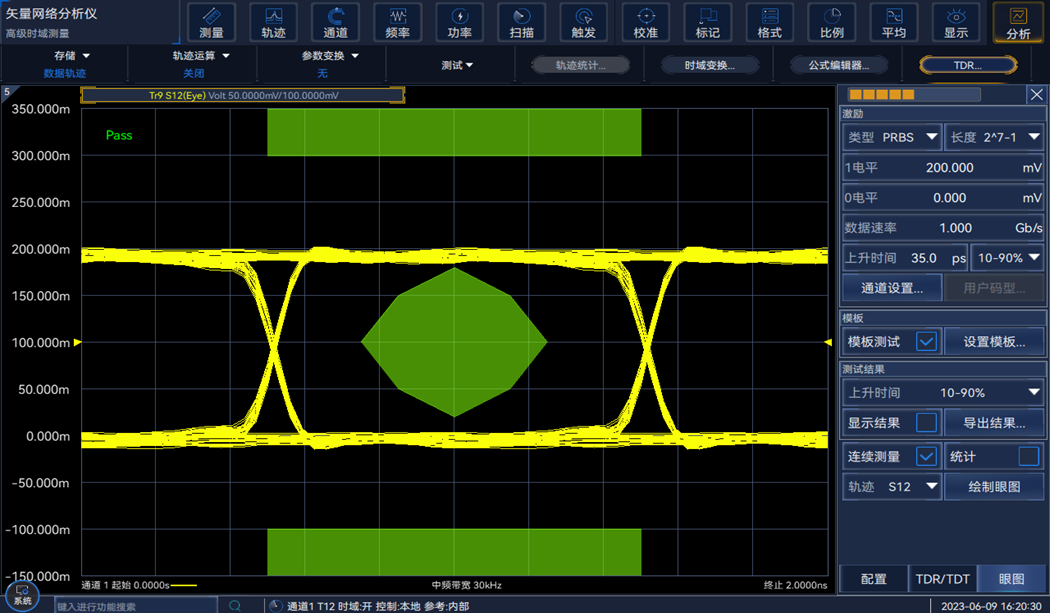
Task: Switch to the TDR/TDT tab
Action: (942, 579)
